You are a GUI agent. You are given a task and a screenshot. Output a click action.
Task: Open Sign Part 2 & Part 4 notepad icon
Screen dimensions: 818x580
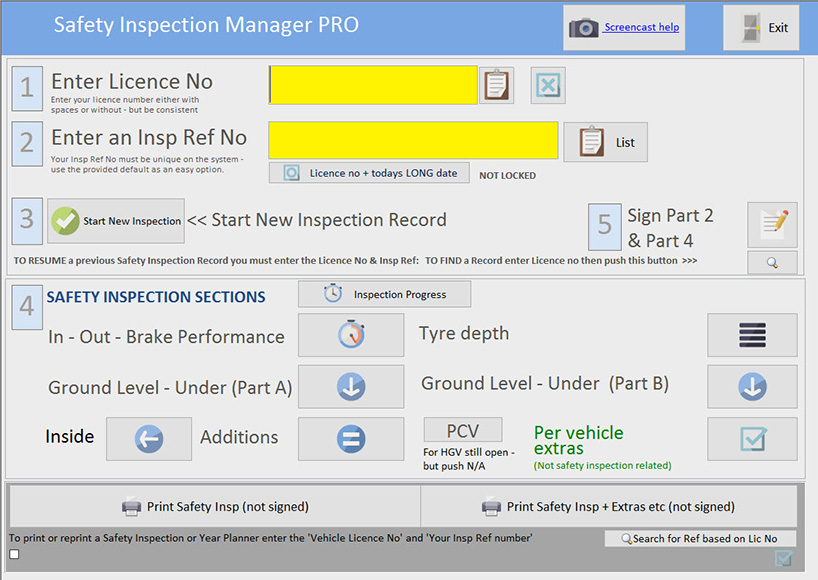772,225
